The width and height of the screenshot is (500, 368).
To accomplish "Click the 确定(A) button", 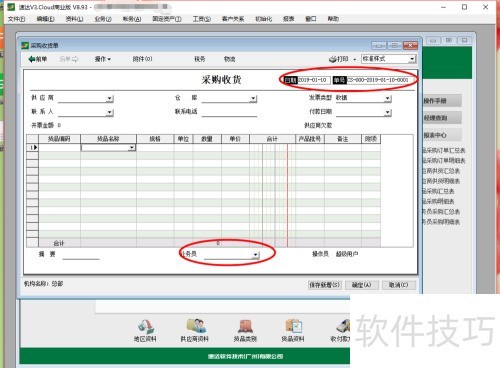I will (x=362, y=285).
